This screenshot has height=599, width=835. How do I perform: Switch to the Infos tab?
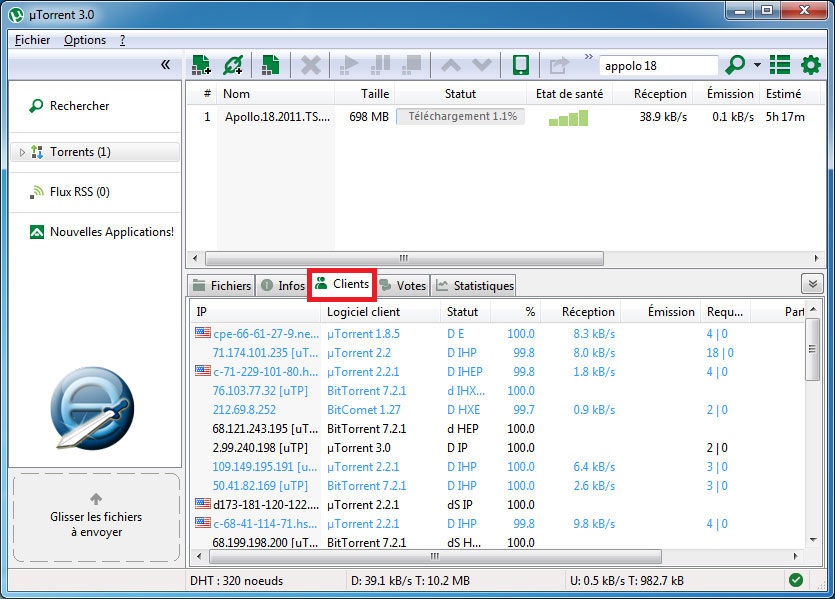click(282, 286)
